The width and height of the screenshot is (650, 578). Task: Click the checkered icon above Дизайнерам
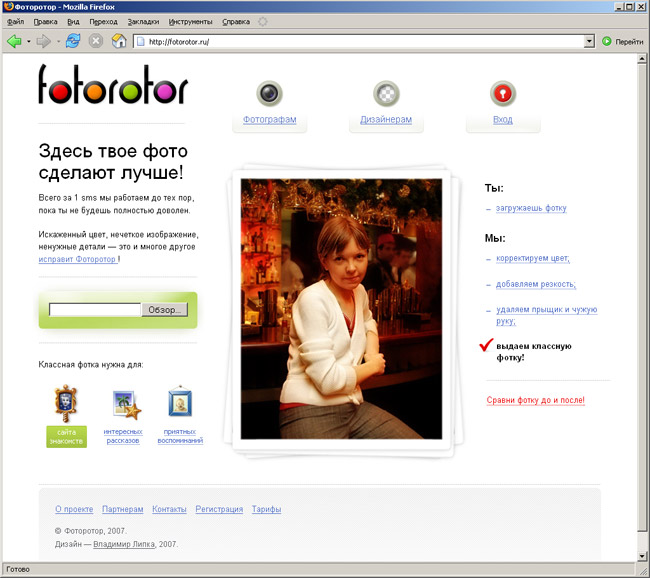click(x=386, y=94)
